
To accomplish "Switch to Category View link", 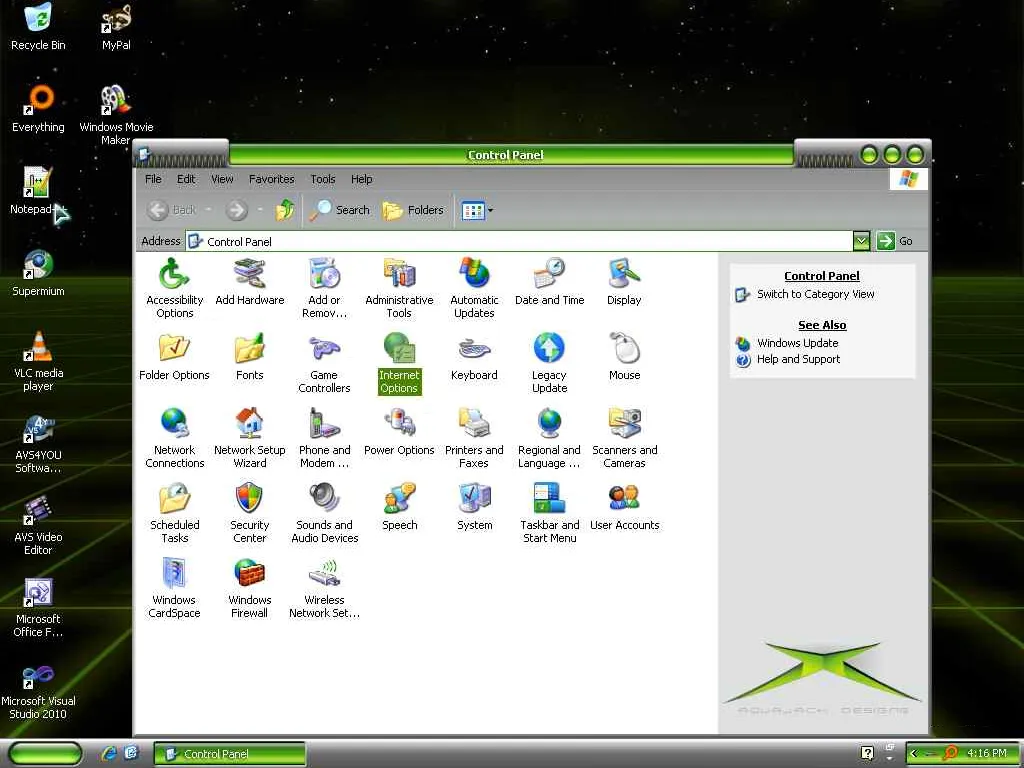I will click(815, 295).
